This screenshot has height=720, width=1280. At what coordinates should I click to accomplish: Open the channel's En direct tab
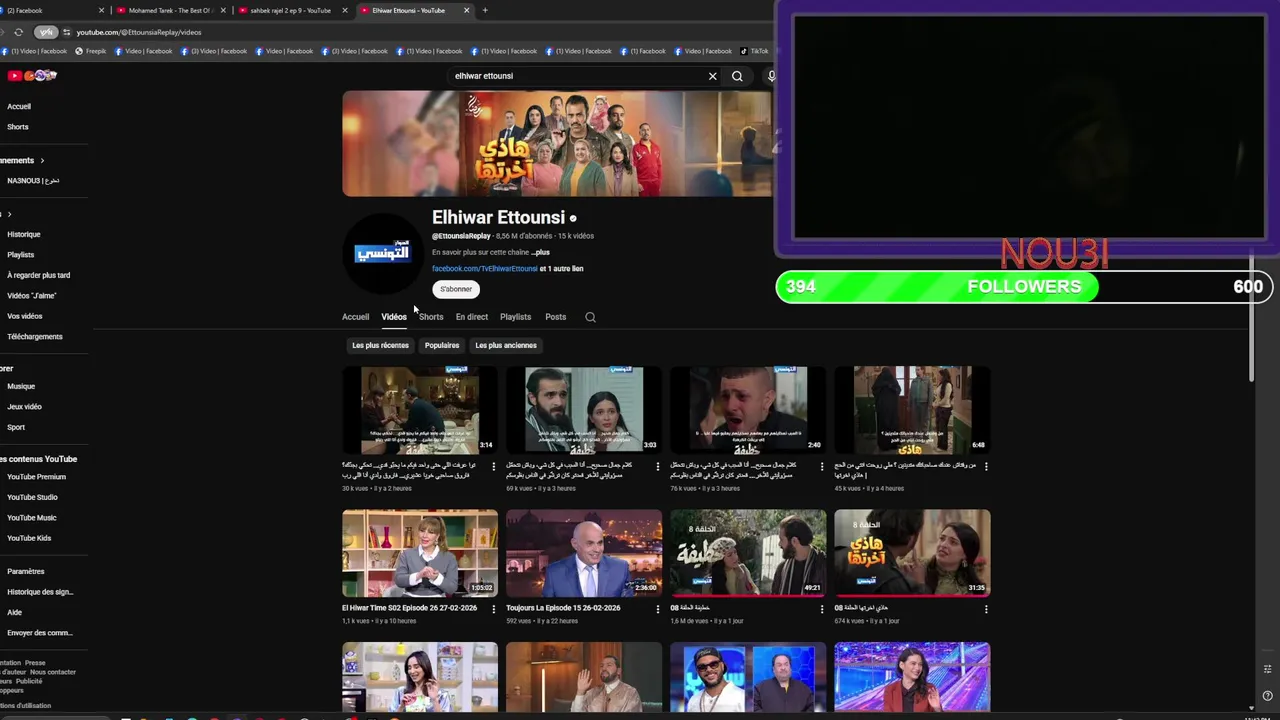[x=472, y=317]
